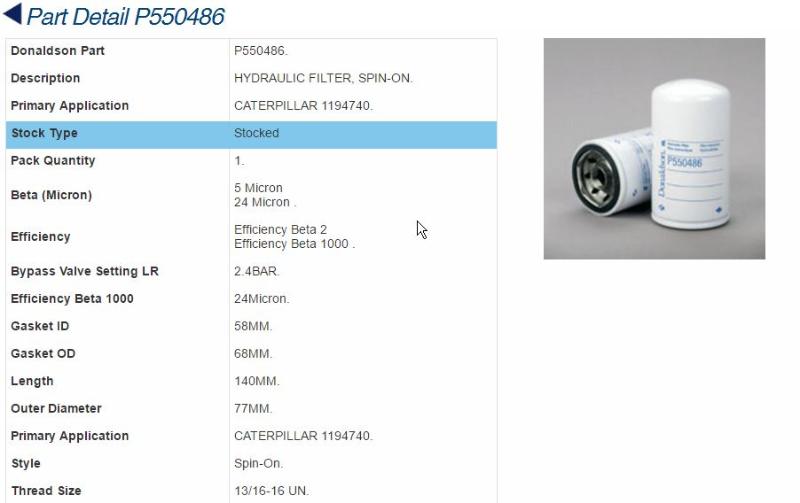800x503 pixels.
Task: Select the 2.4BAR bypass valve value
Action: (257, 271)
